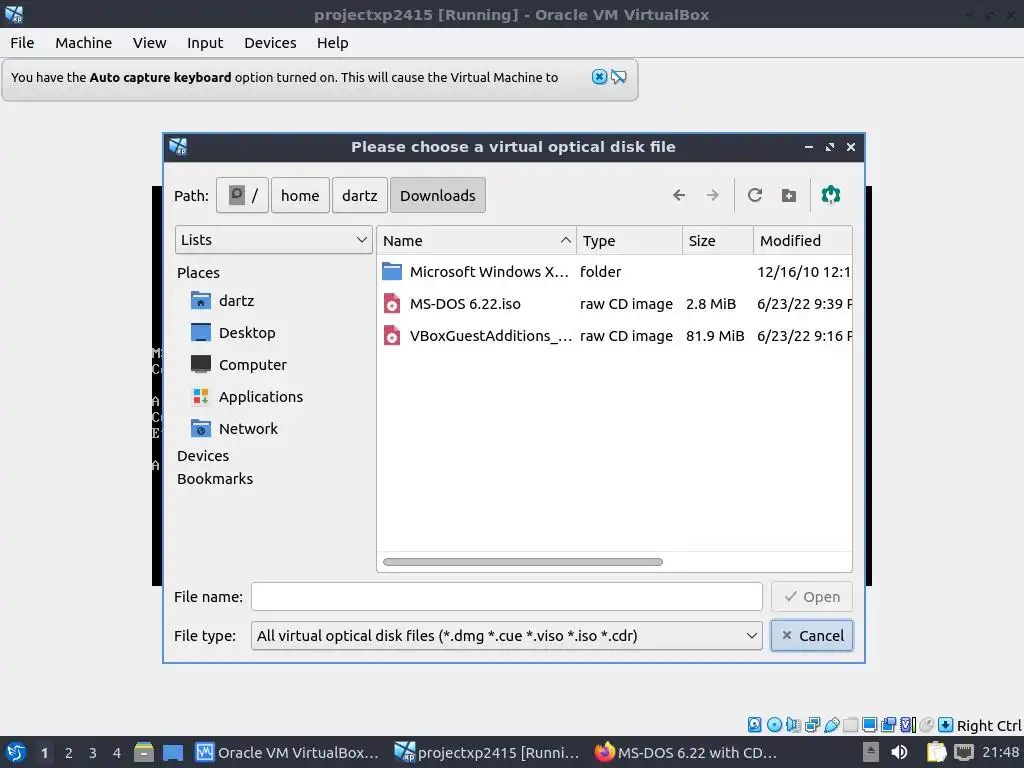Click the notification's do-not-show-again icon
The image size is (1024, 768).
click(618, 77)
